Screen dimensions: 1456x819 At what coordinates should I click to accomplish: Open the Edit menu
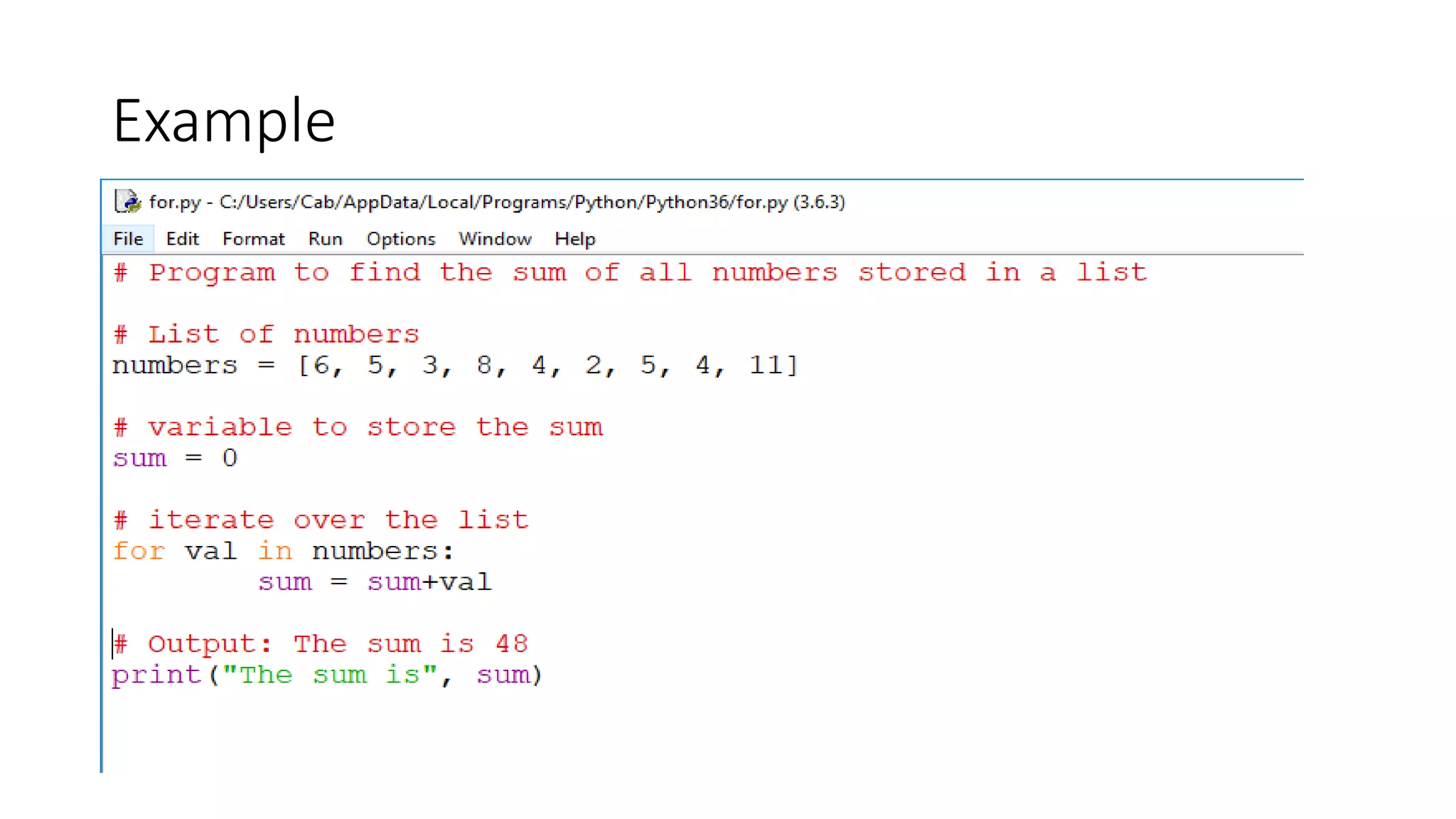click(182, 239)
